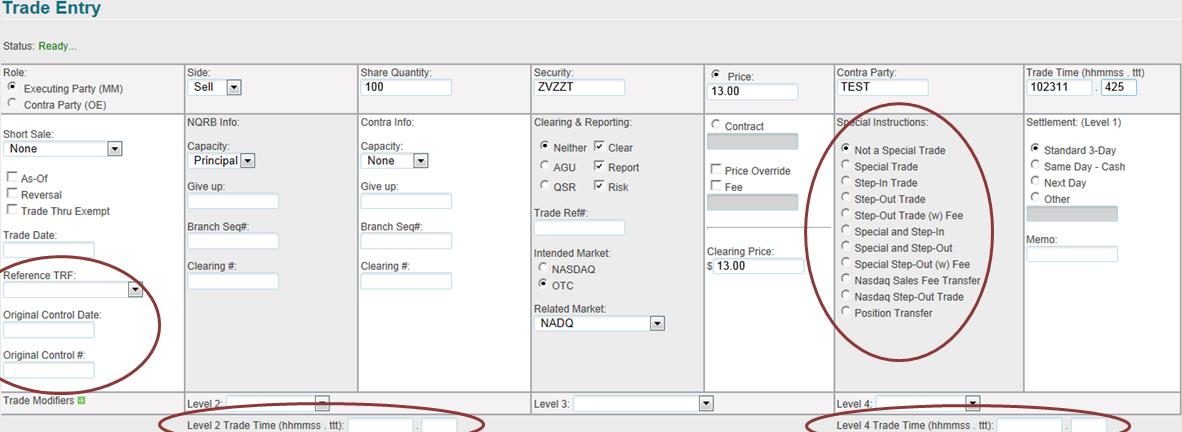Select Contra Party (OE) role
The height and width of the screenshot is (432, 1182).
[12, 103]
